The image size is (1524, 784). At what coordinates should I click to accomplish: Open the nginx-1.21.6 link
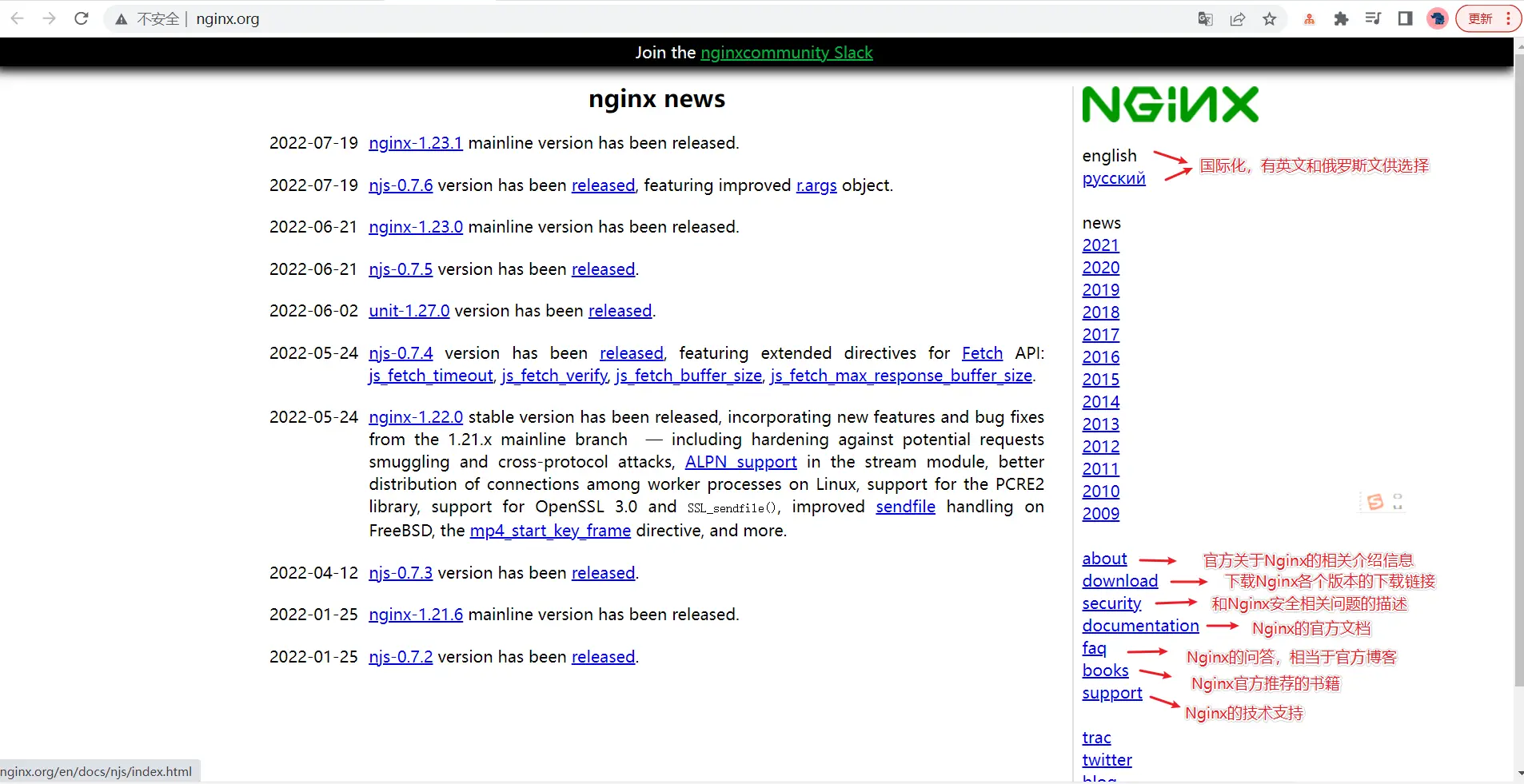pyautogui.click(x=416, y=615)
